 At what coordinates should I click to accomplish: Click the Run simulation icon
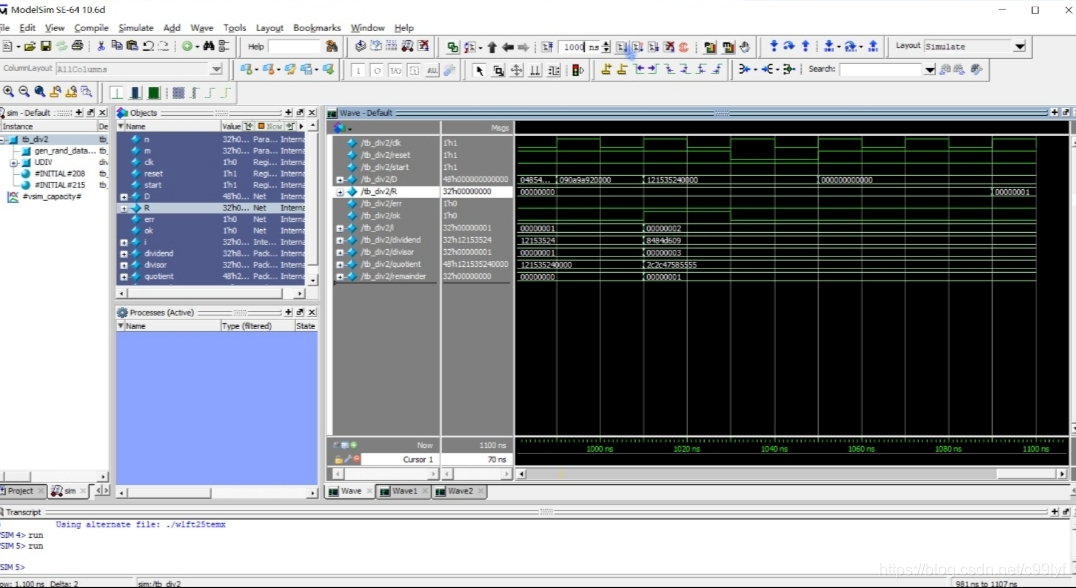tap(621, 47)
